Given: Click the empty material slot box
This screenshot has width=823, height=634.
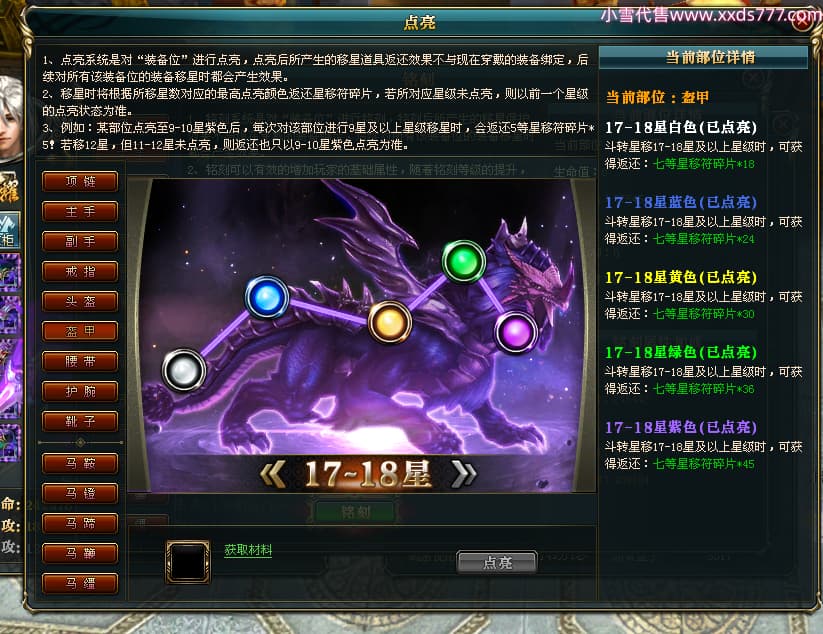Looking at the screenshot, I should pyautogui.click(x=188, y=562).
